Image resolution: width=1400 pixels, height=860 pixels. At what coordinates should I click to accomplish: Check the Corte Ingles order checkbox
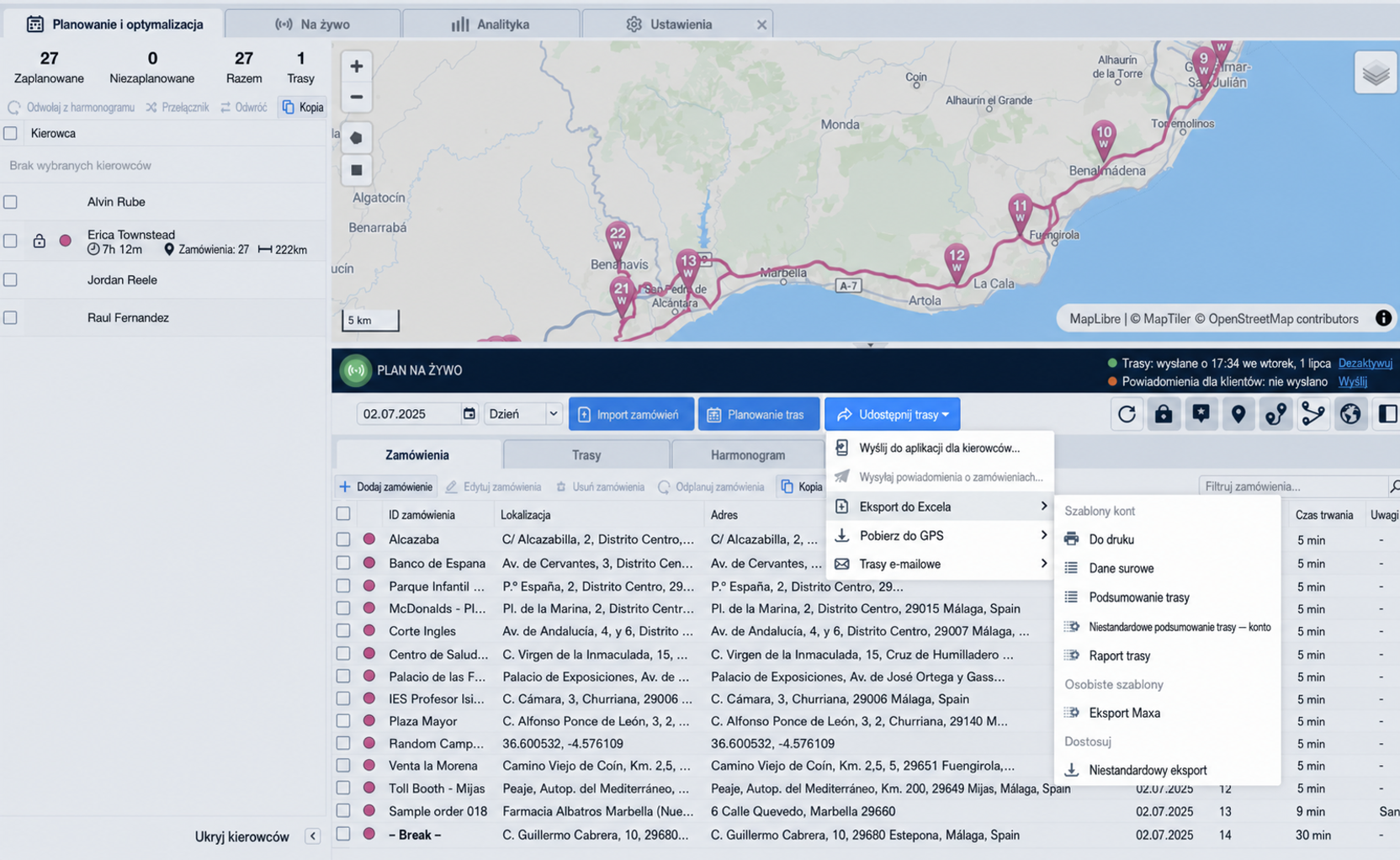343,630
